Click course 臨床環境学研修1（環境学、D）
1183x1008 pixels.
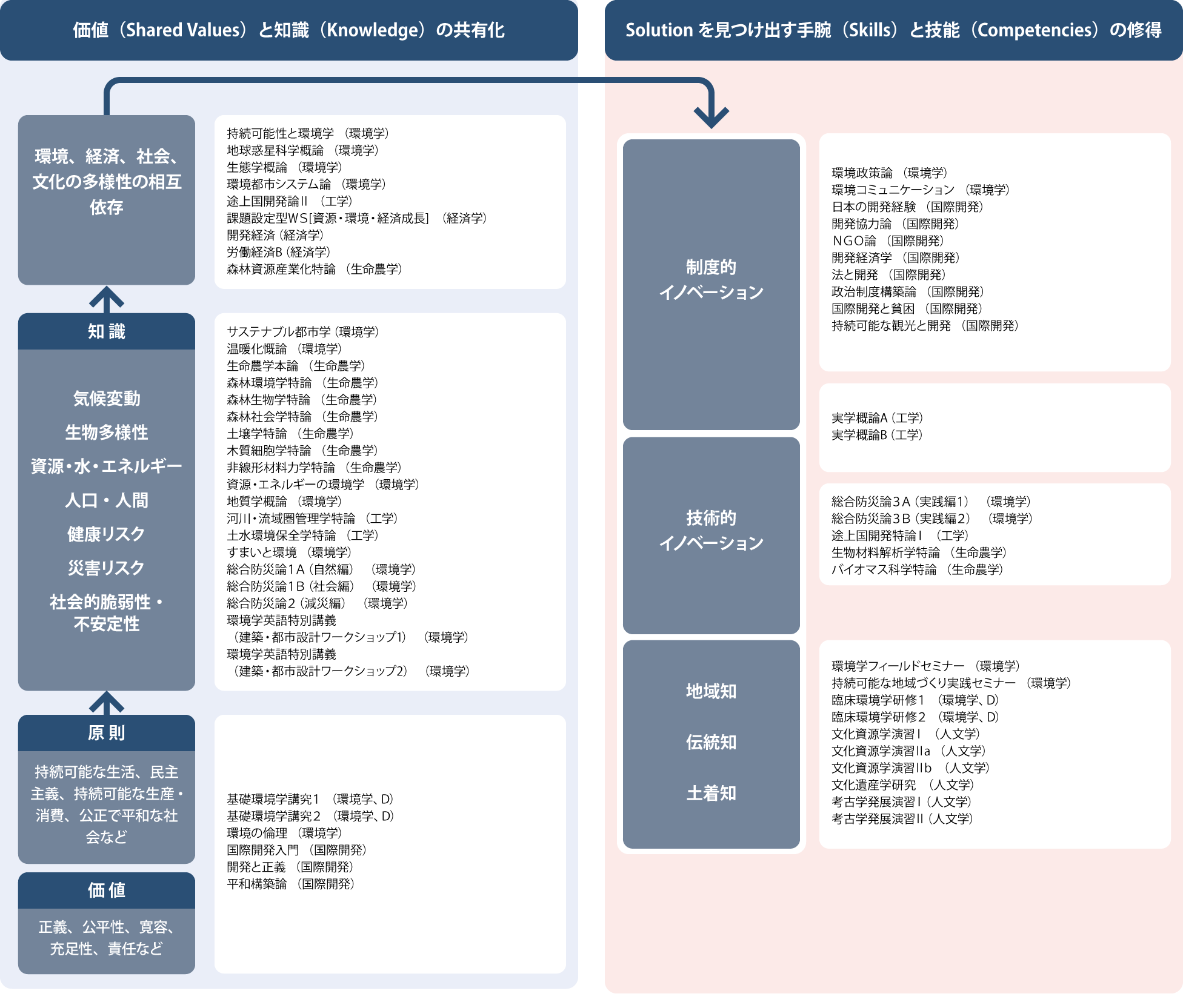(x=915, y=700)
